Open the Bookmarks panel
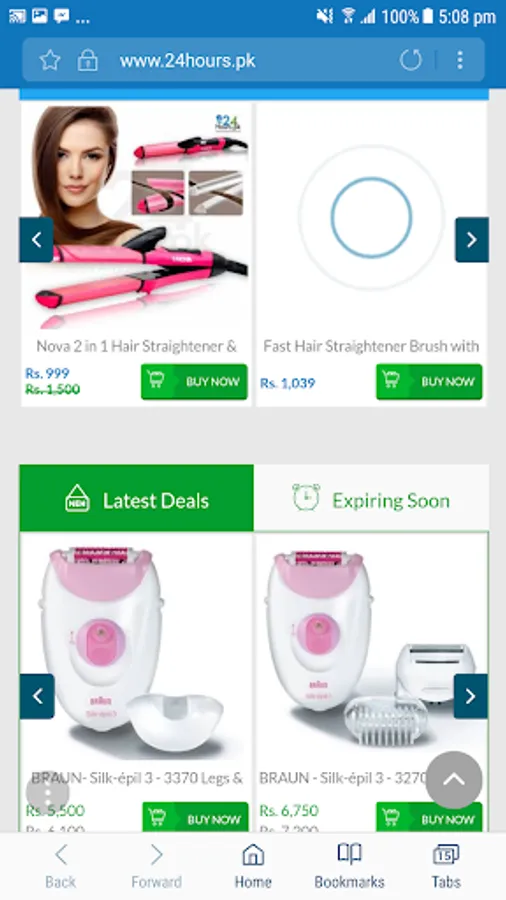Screen dimensions: 506x900 coord(349,866)
